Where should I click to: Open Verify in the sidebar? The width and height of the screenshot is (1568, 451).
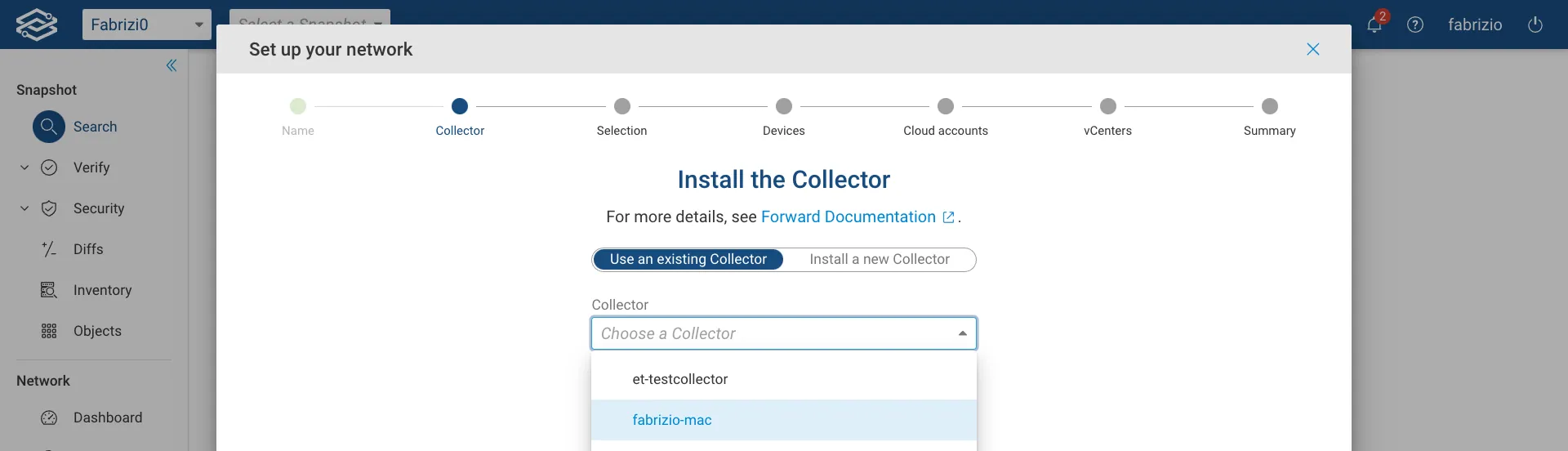pos(91,167)
